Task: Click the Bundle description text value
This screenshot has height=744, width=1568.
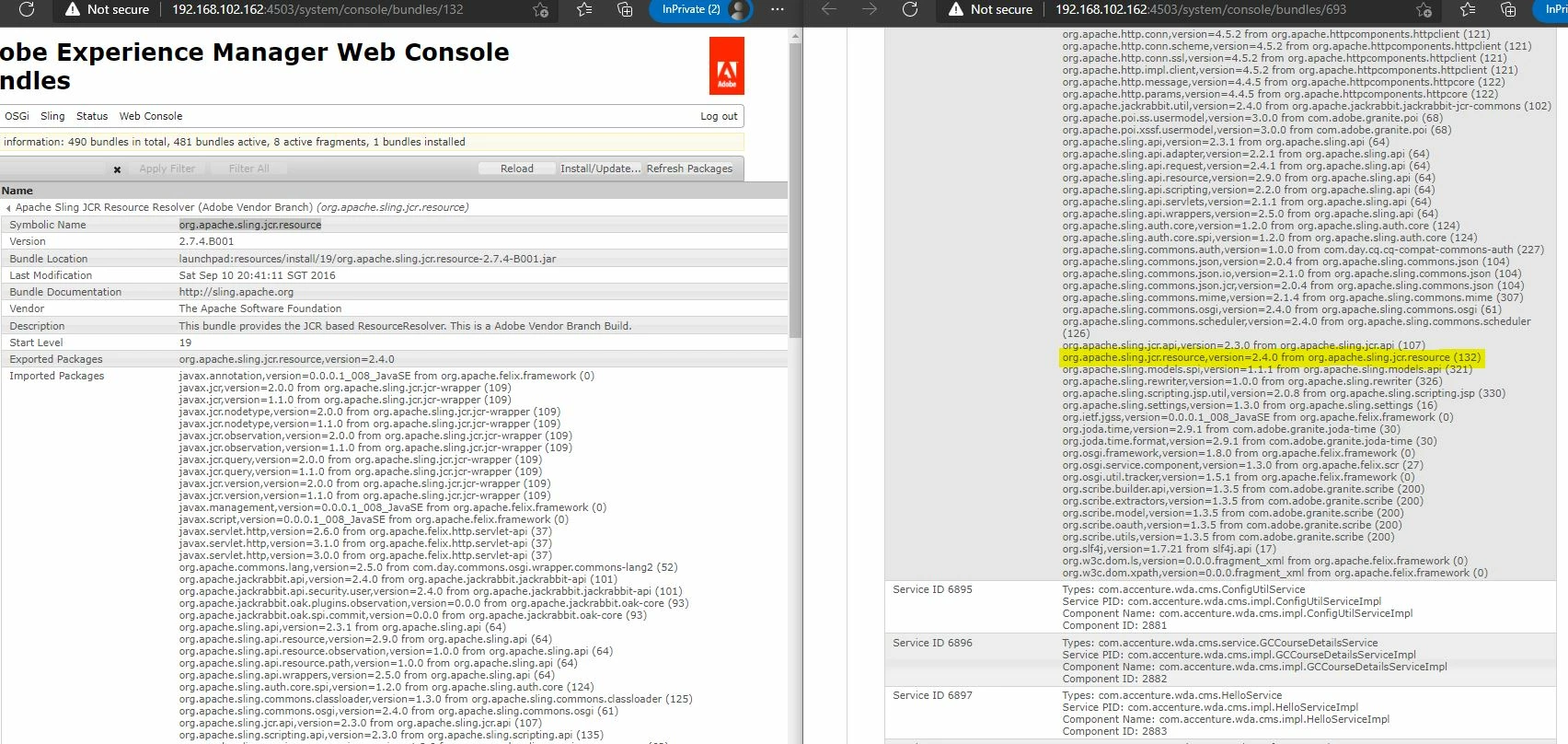Action: click(405, 326)
